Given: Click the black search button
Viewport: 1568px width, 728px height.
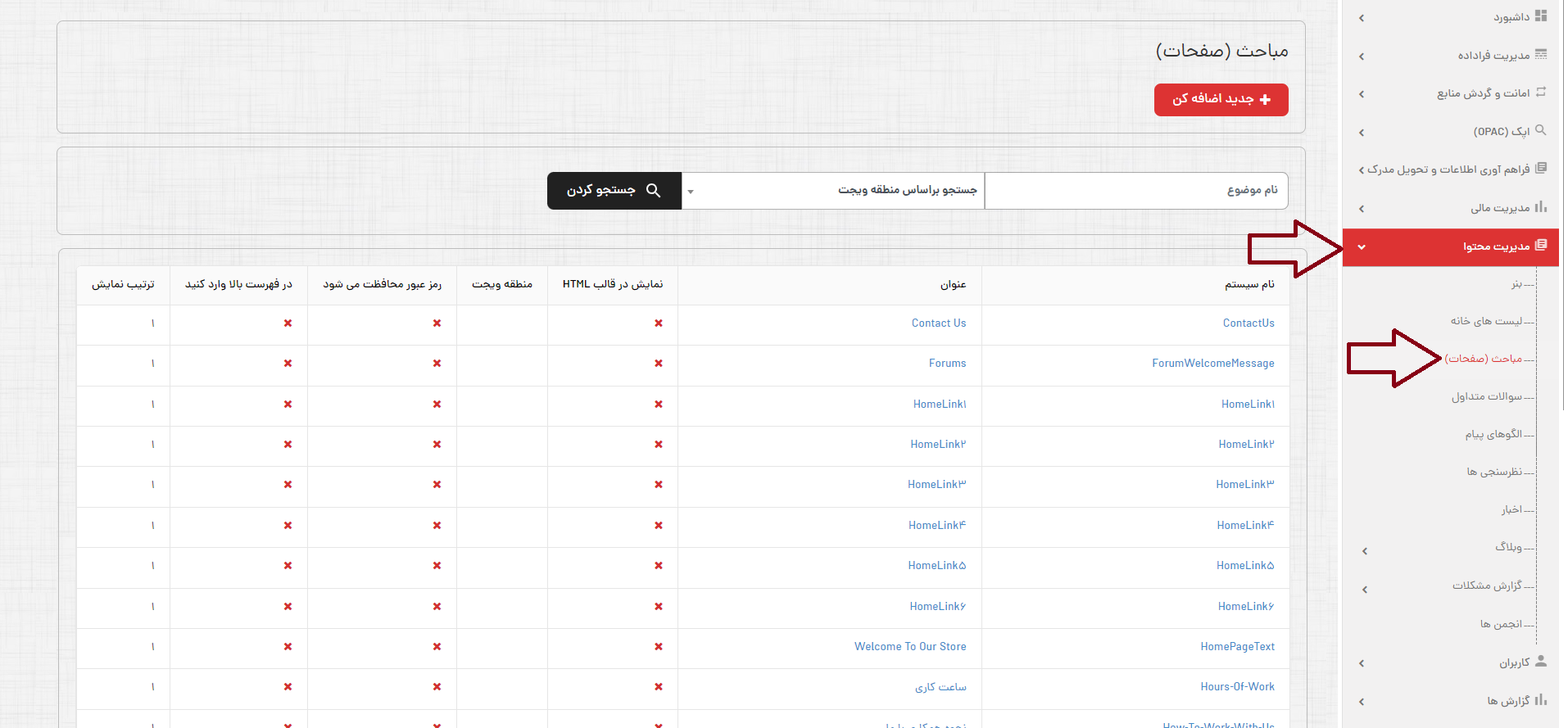Looking at the screenshot, I should pyautogui.click(x=614, y=191).
